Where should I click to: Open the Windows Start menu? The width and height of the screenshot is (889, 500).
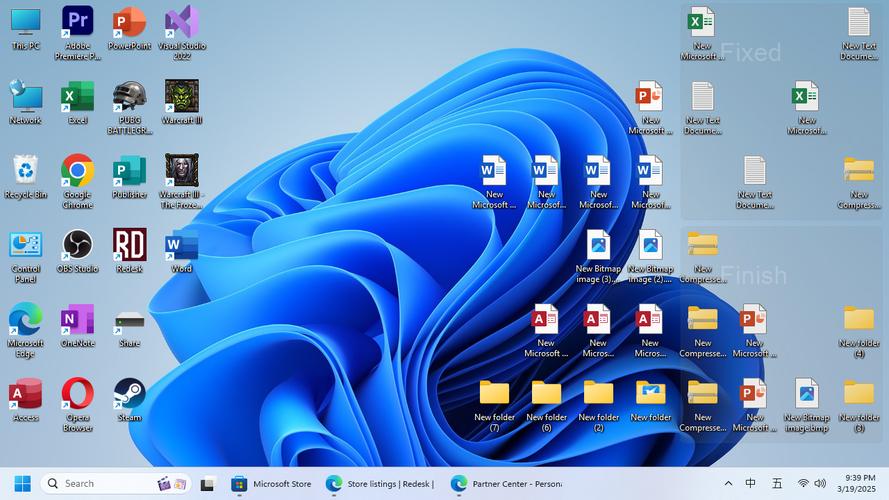[x=23, y=484]
